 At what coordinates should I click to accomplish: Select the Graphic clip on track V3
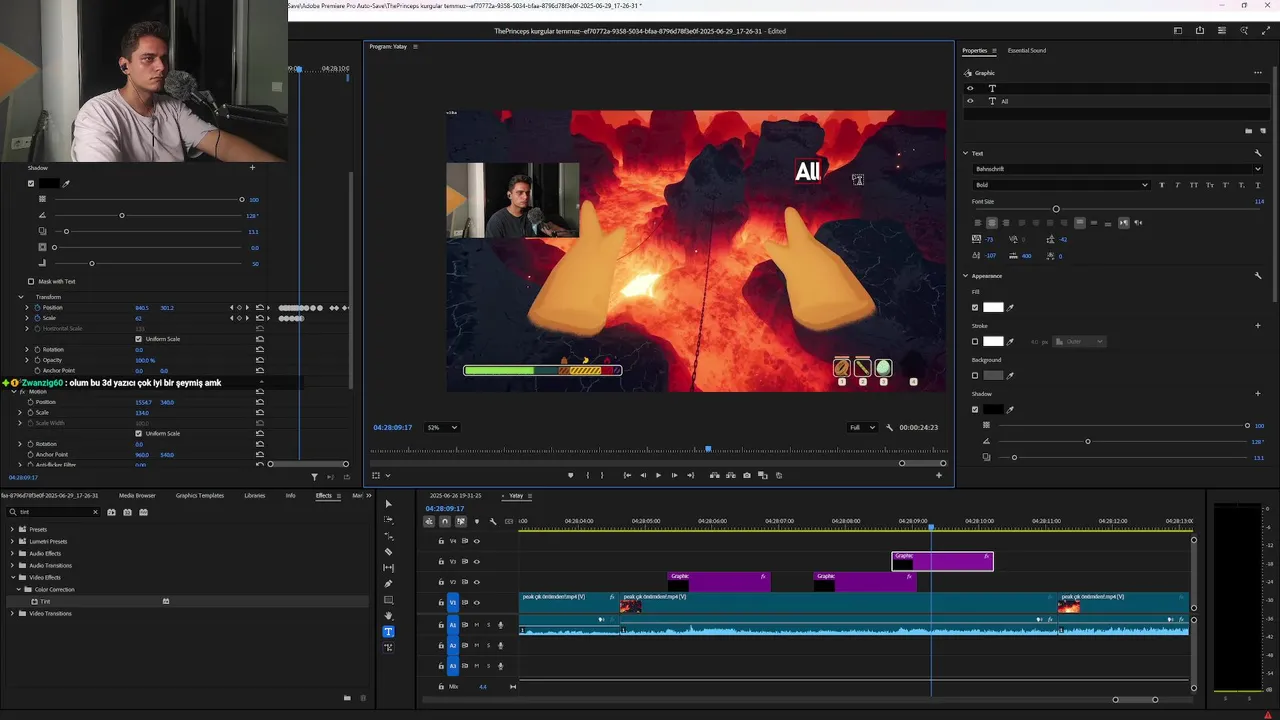point(942,562)
